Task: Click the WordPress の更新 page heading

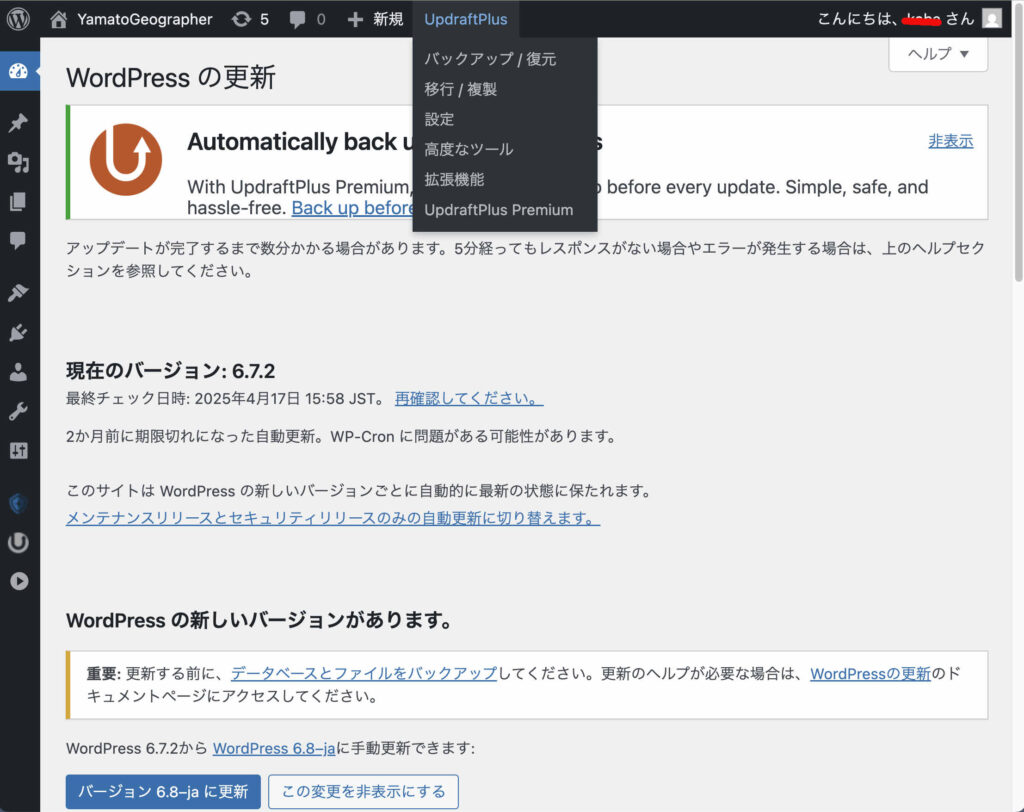Action: pyautogui.click(x=171, y=78)
